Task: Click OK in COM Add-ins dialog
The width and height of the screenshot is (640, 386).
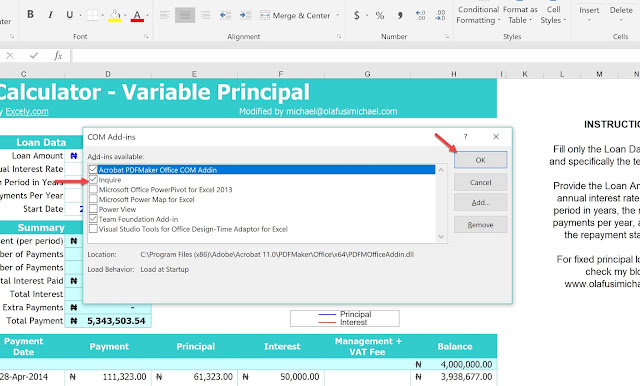Action: (x=480, y=160)
